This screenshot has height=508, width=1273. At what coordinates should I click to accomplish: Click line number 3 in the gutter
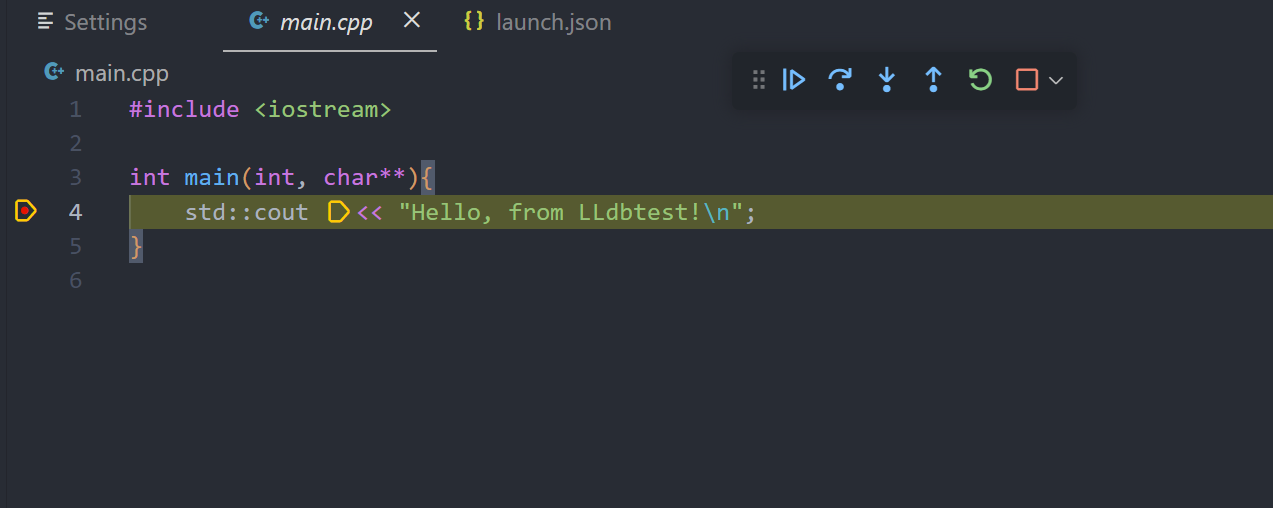76,177
